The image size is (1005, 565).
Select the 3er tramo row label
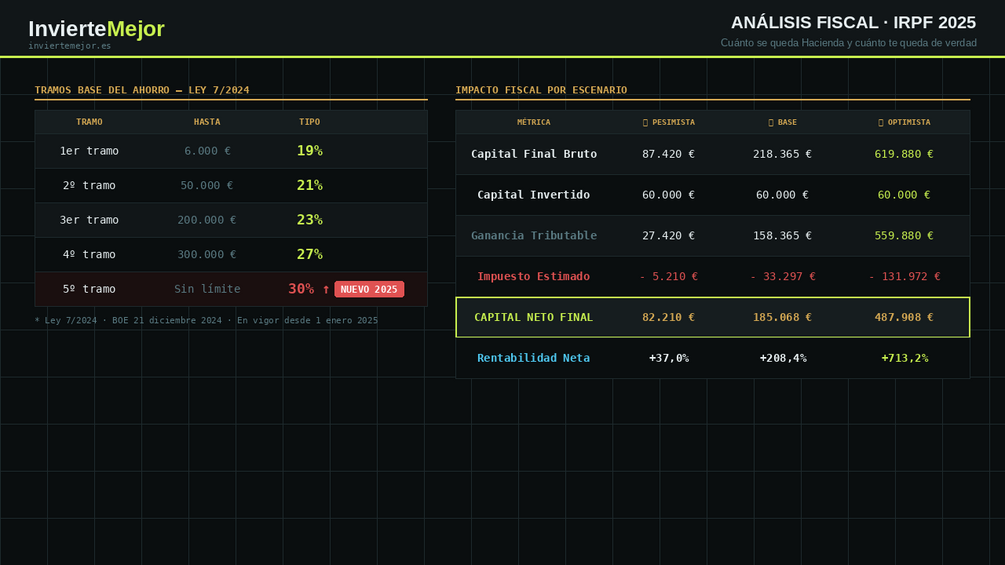pos(89,220)
